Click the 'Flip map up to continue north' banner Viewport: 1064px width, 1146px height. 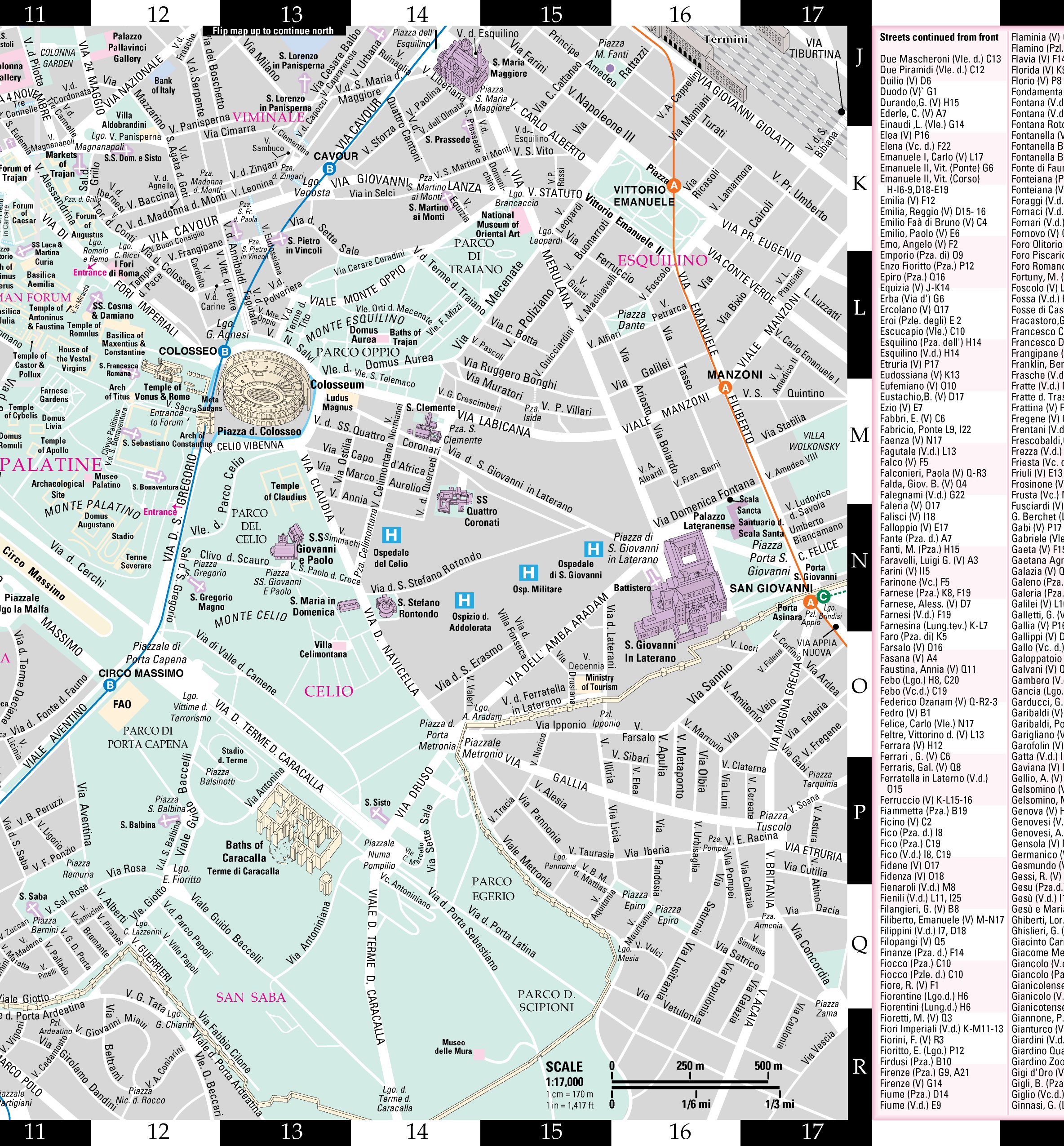274,31
